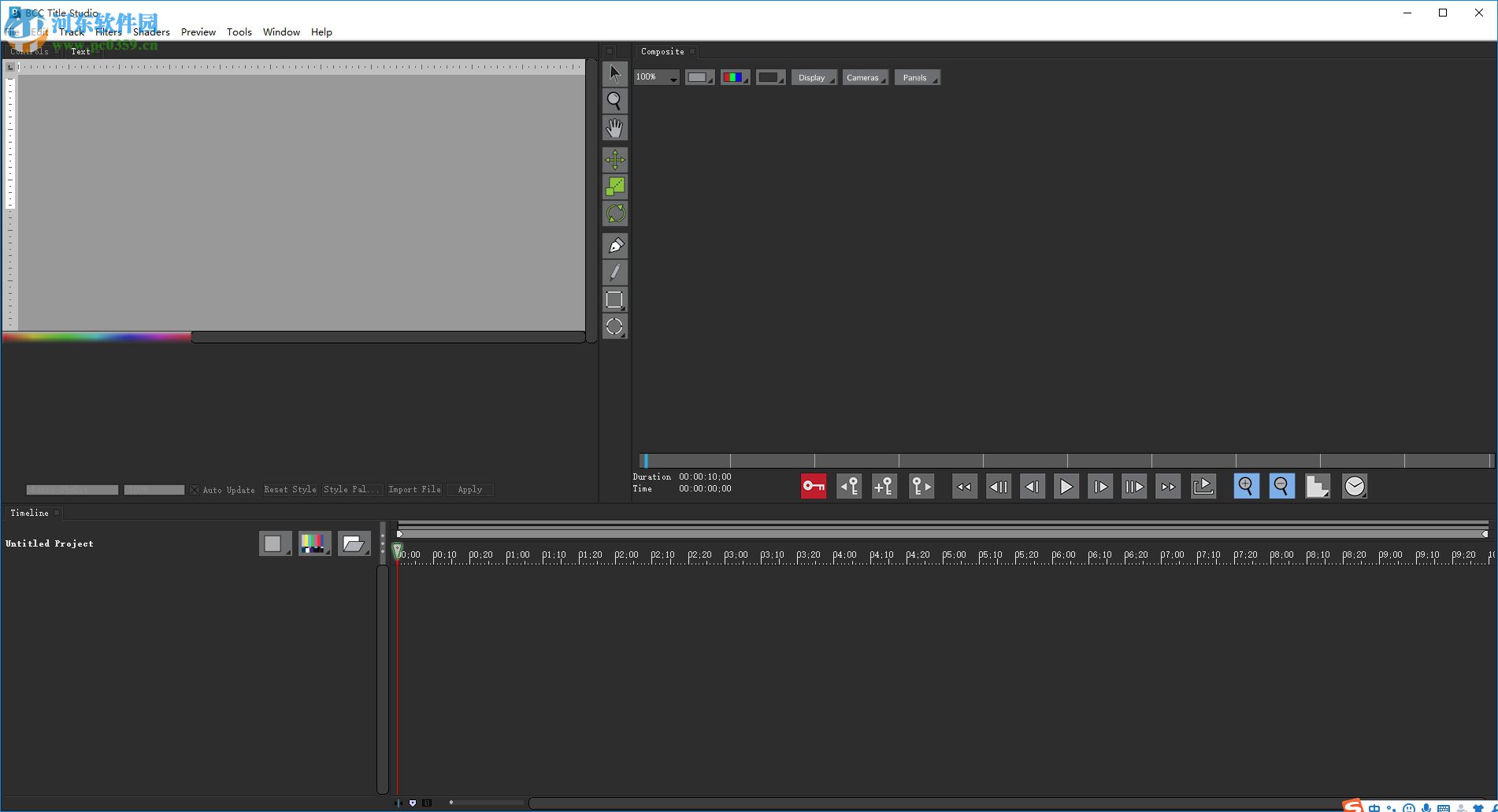Open the folder import menu

[354, 543]
